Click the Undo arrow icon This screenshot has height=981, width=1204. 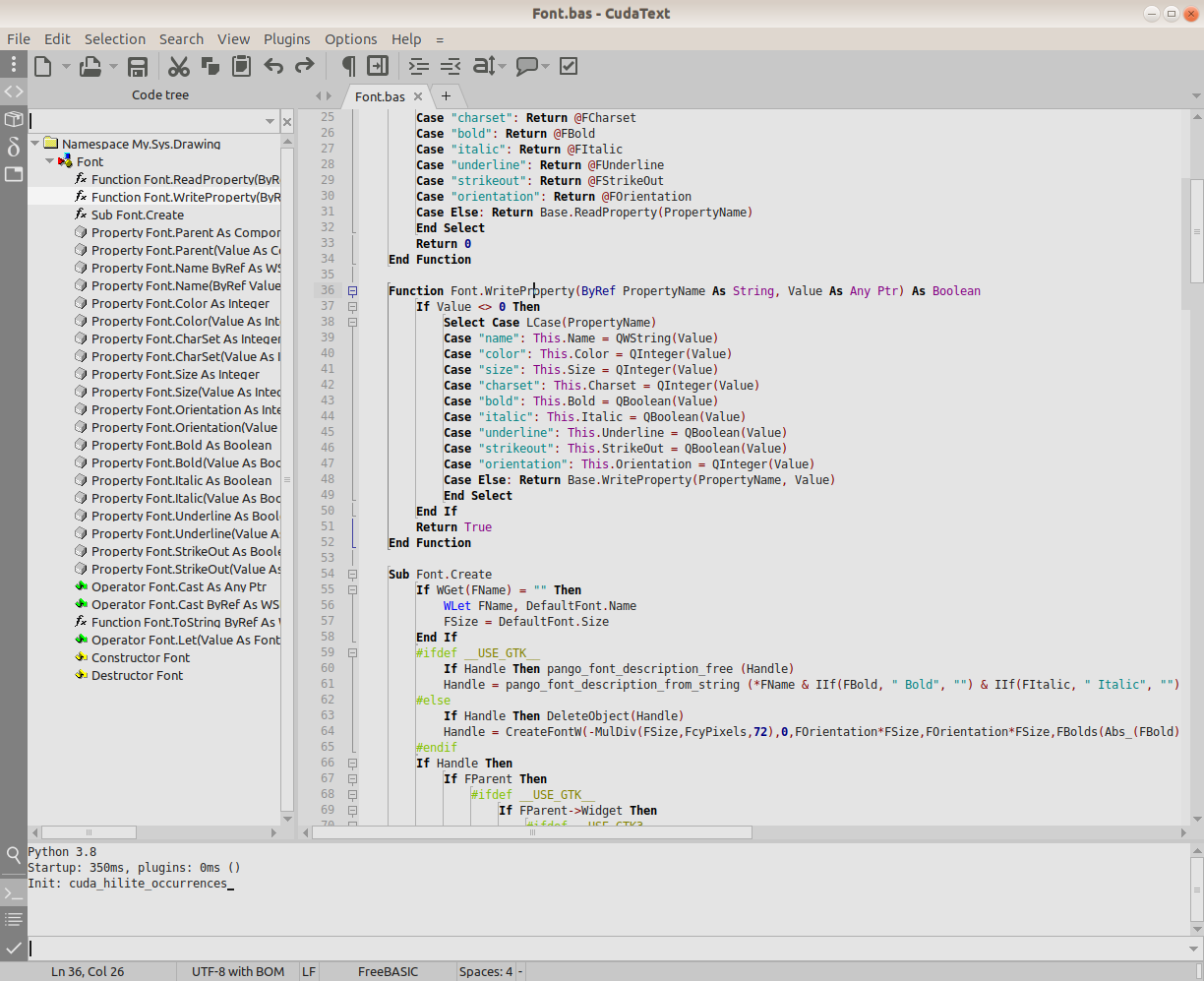[x=273, y=67]
